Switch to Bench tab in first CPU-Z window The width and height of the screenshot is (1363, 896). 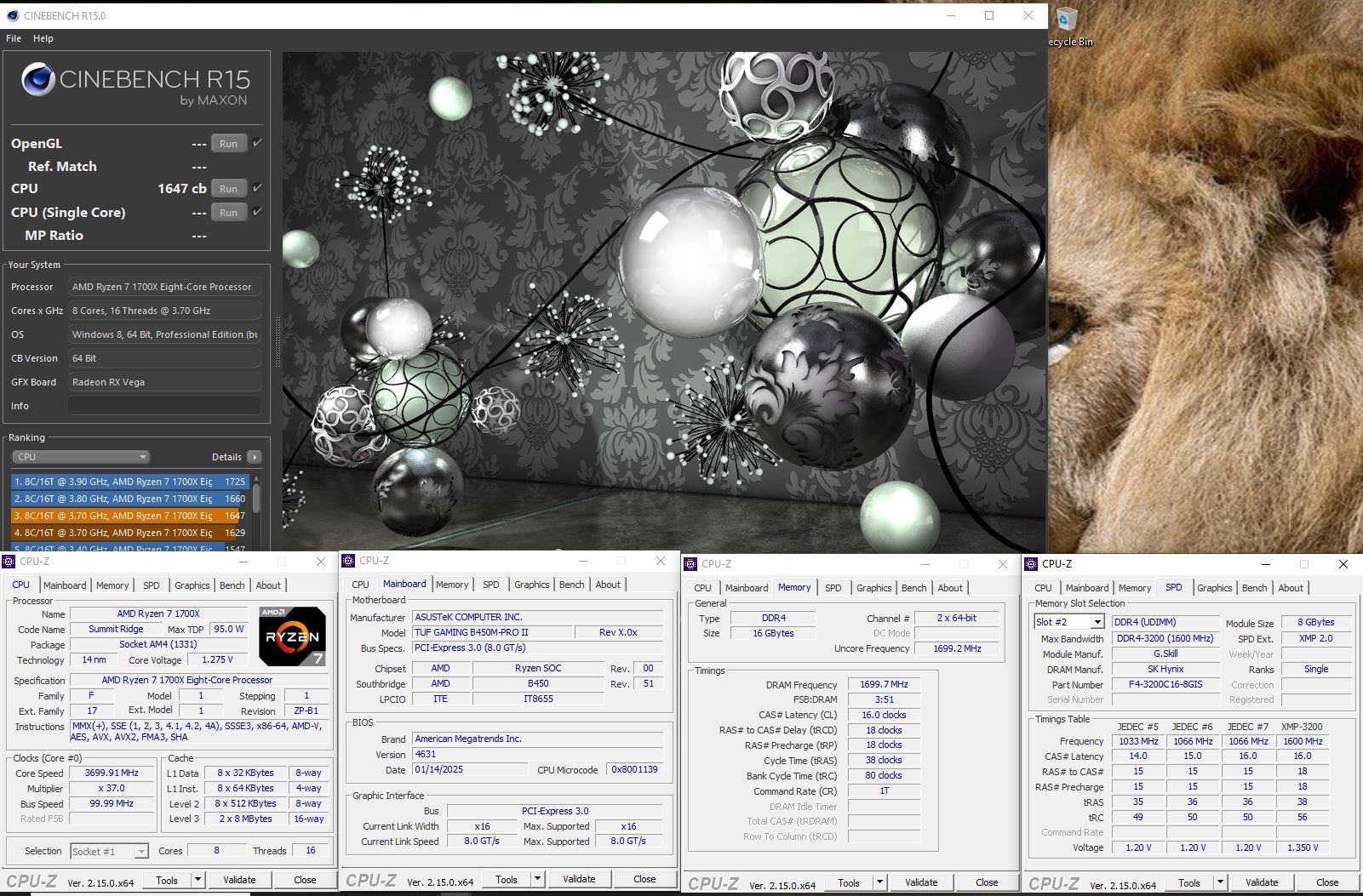click(x=232, y=585)
